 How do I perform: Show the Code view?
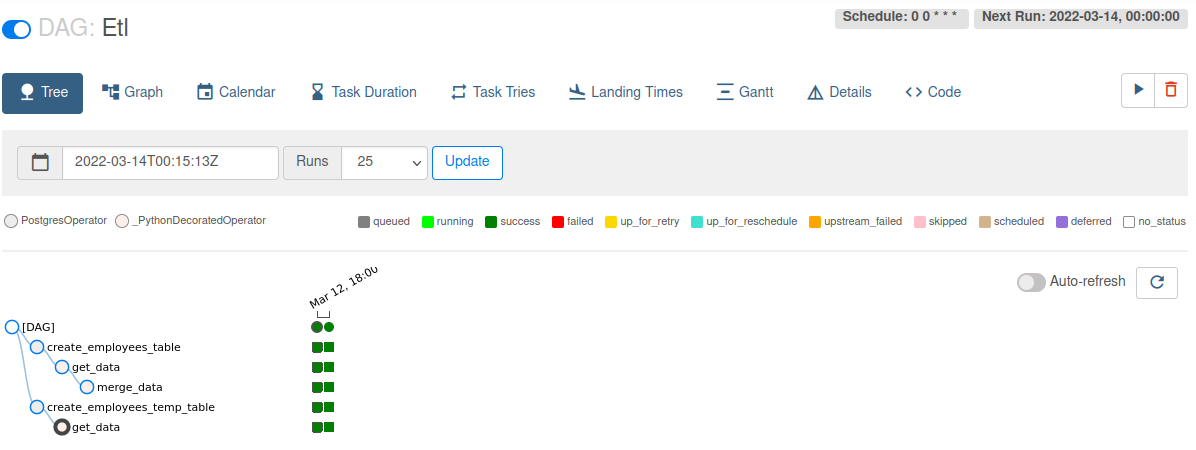pyautogui.click(x=932, y=92)
